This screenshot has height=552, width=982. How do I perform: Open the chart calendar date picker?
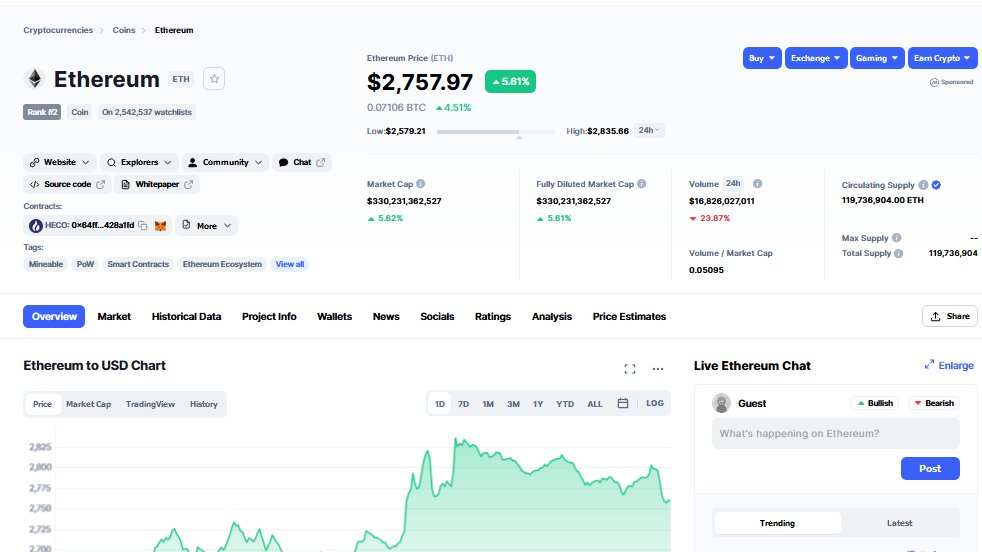pyautogui.click(x=623, y=404)
